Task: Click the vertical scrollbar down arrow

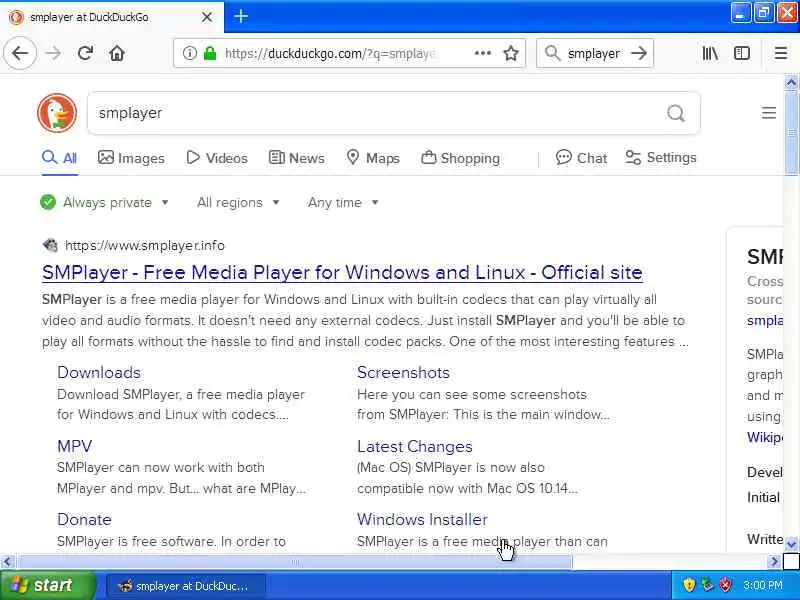Action: pos(791,544)
